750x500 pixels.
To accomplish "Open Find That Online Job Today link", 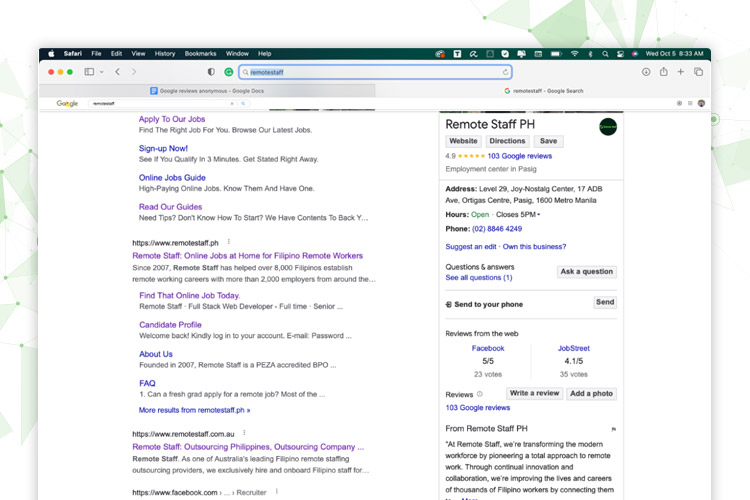I will 189,295.
